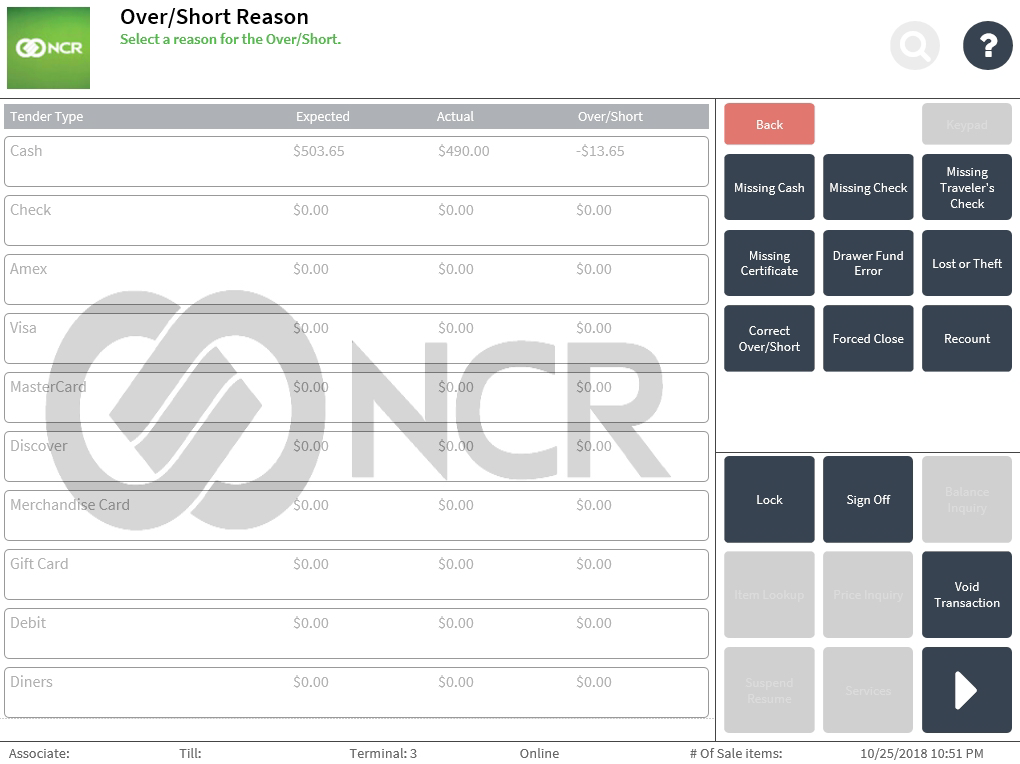Select Missing Cash as the reason
The height and width of the screenshot is (764, 1020).
point(769,187)
